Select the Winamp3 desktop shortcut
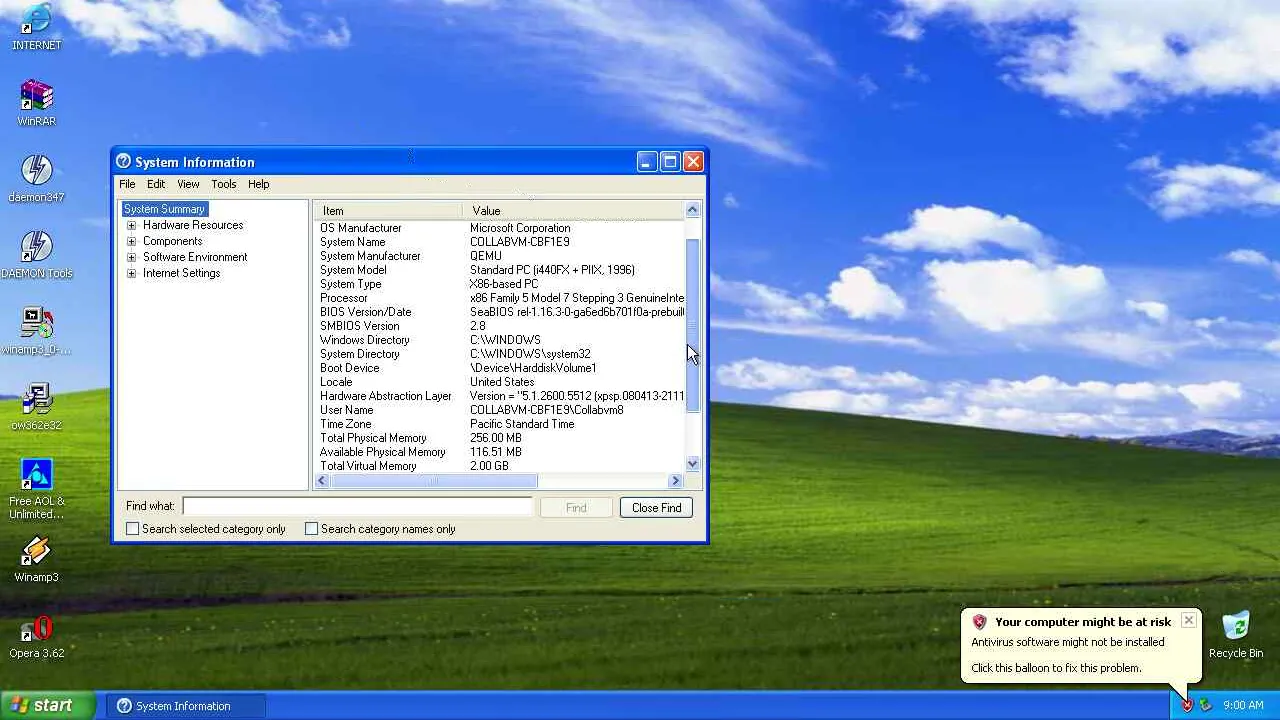Image resolution: width=1280 pixels, height=720 pixels. (37, 559)
